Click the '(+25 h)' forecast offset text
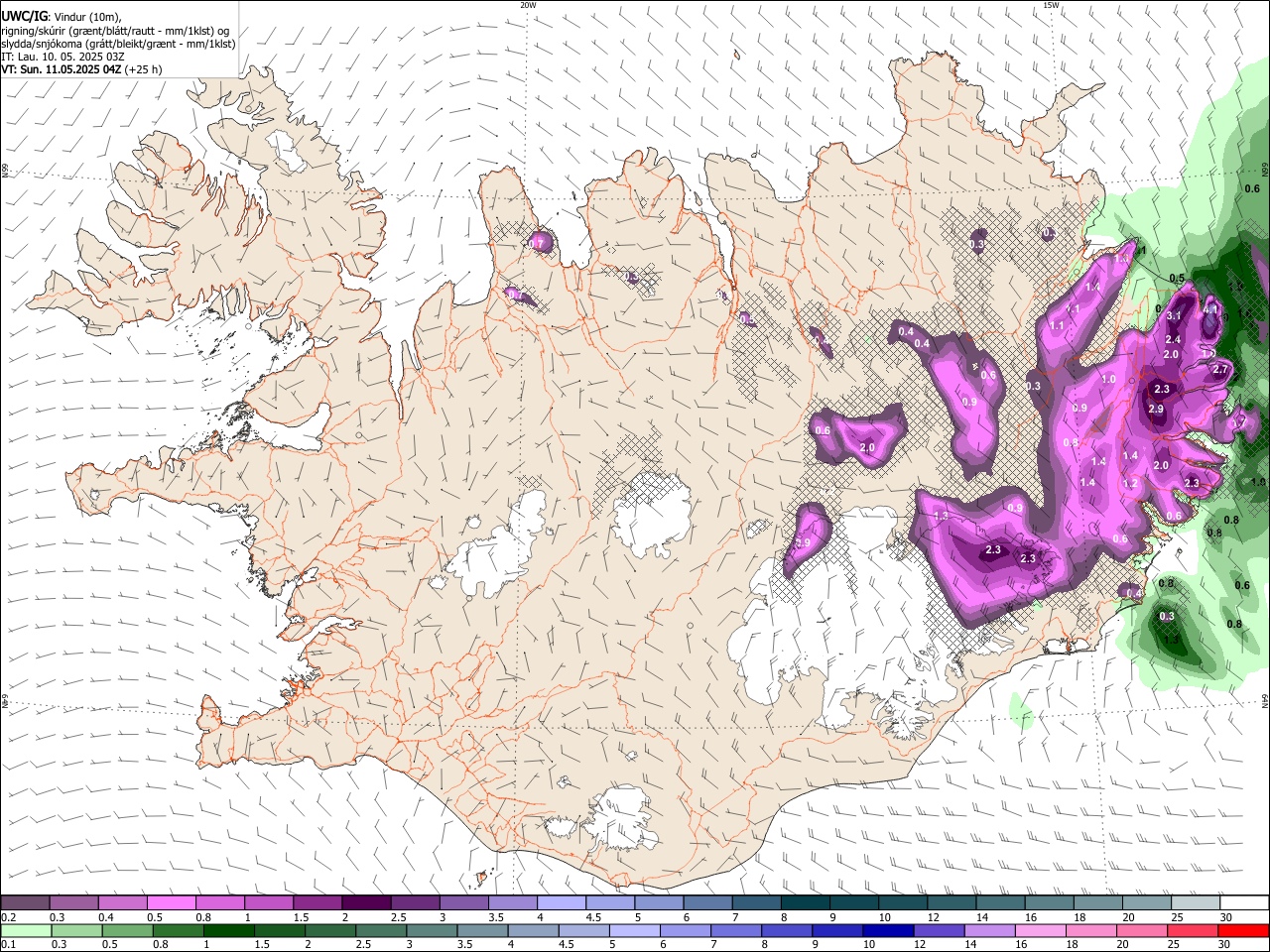This screenshot has width=1270, height=952. pos(144,70)
